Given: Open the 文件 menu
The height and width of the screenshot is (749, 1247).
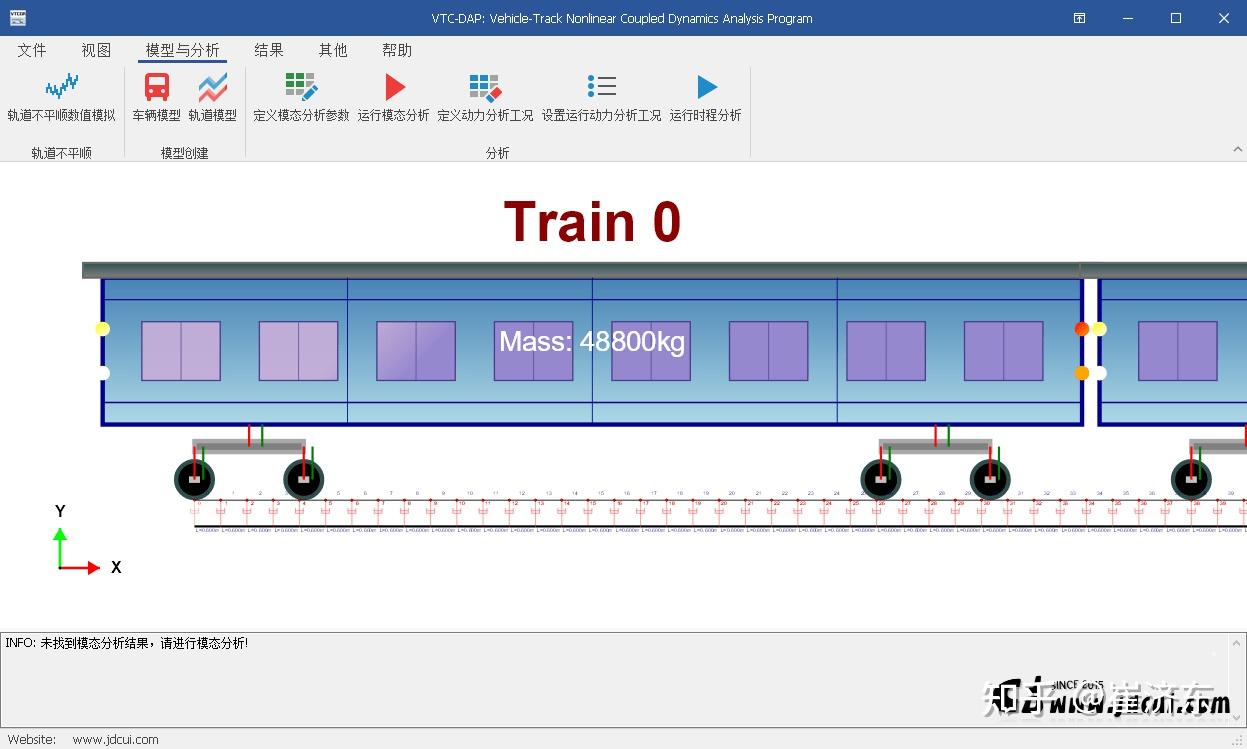Looking at the screenshot, I should [32, 49].
